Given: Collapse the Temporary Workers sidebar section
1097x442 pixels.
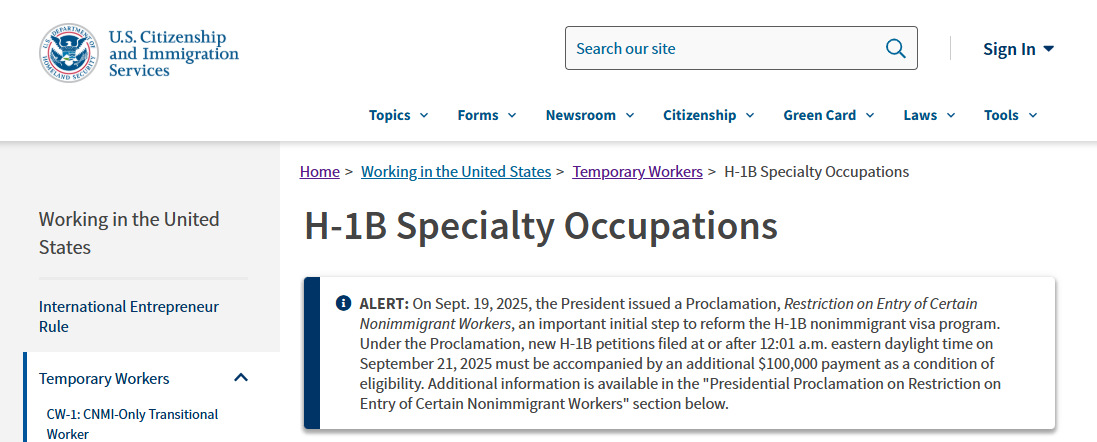Looking at the screenshot, I should click(240, 378).
